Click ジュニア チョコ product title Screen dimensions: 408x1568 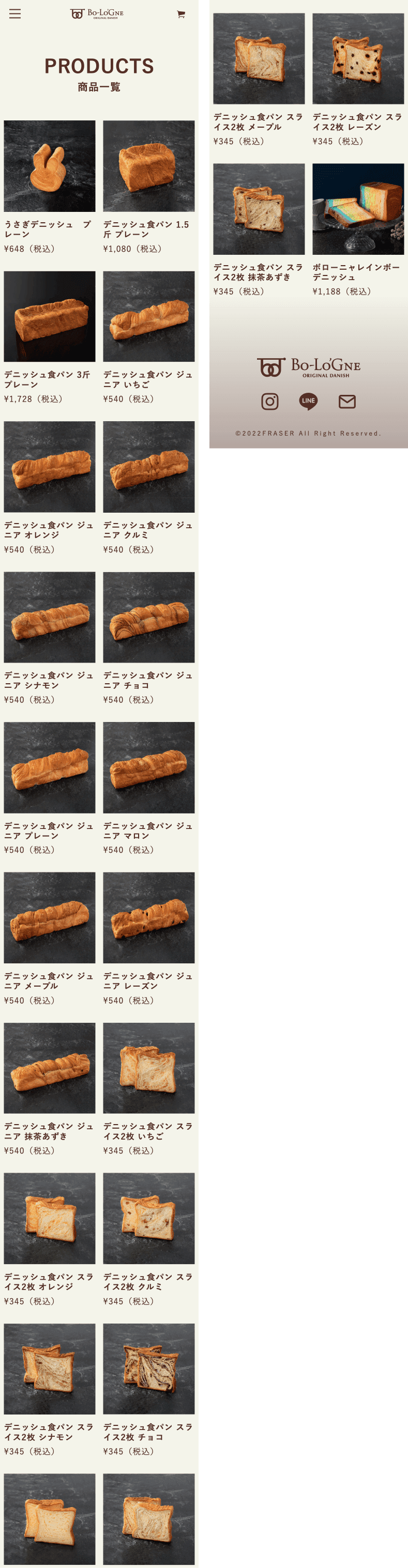[147, 680]
